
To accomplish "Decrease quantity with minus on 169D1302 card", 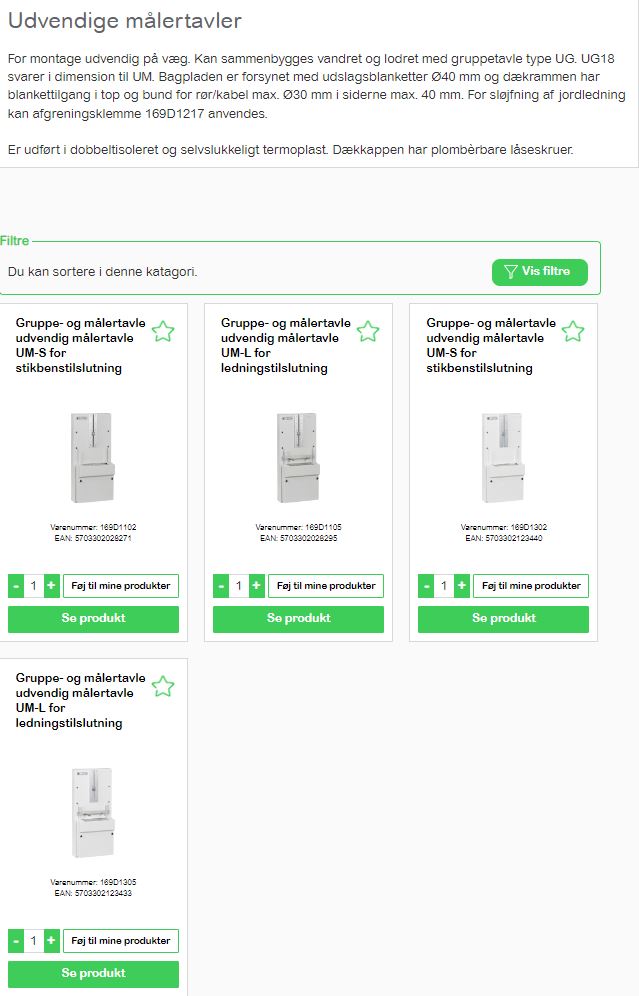I will pos(426,586).
